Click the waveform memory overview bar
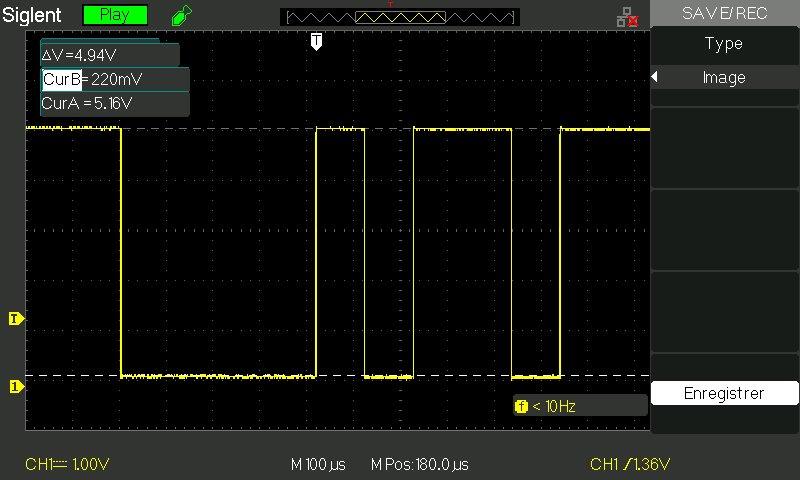The width and height of the screenshot is (800, 480). (402, 17)
